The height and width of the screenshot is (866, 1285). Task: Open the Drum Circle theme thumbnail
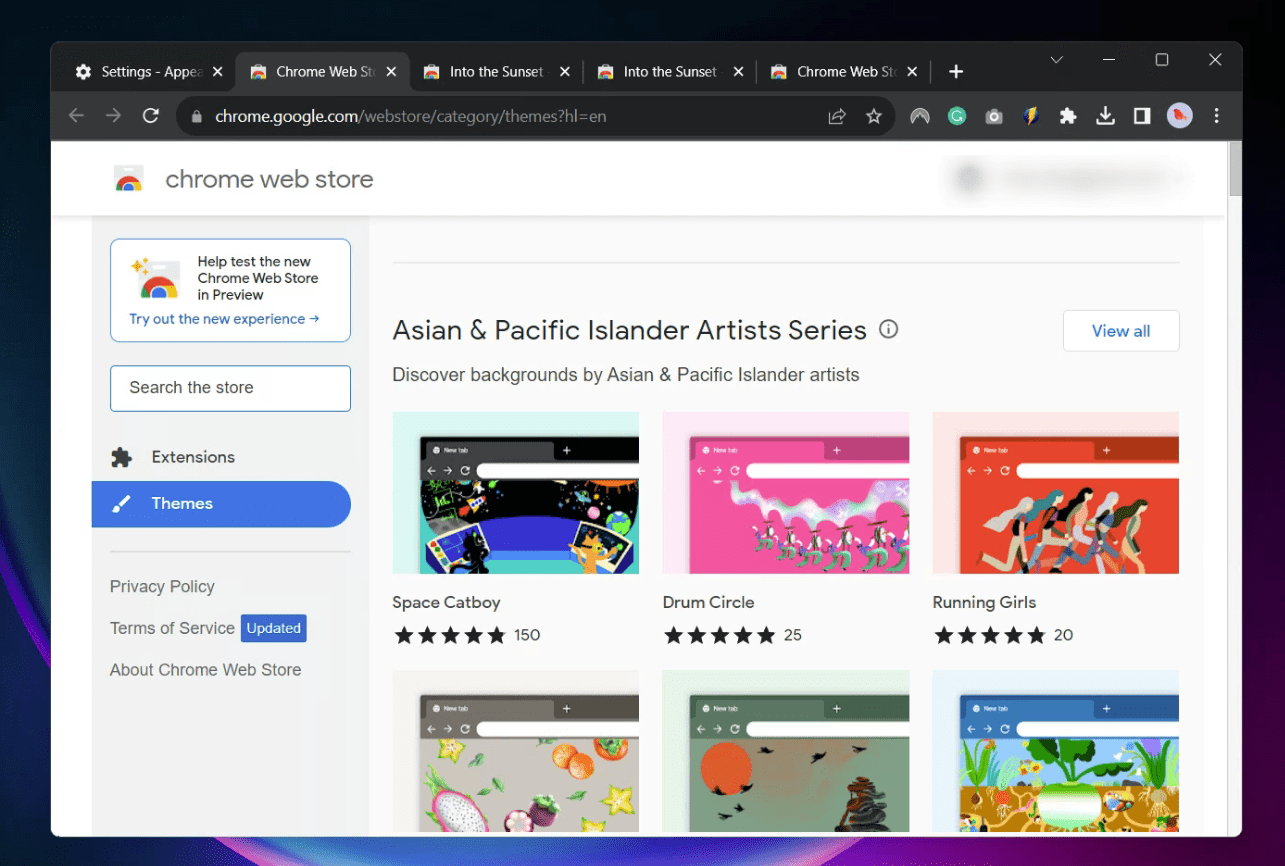pos(786,492)
